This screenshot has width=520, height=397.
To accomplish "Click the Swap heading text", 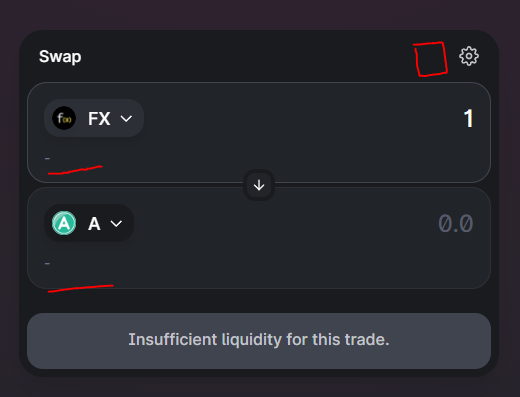I will point(60,56).
